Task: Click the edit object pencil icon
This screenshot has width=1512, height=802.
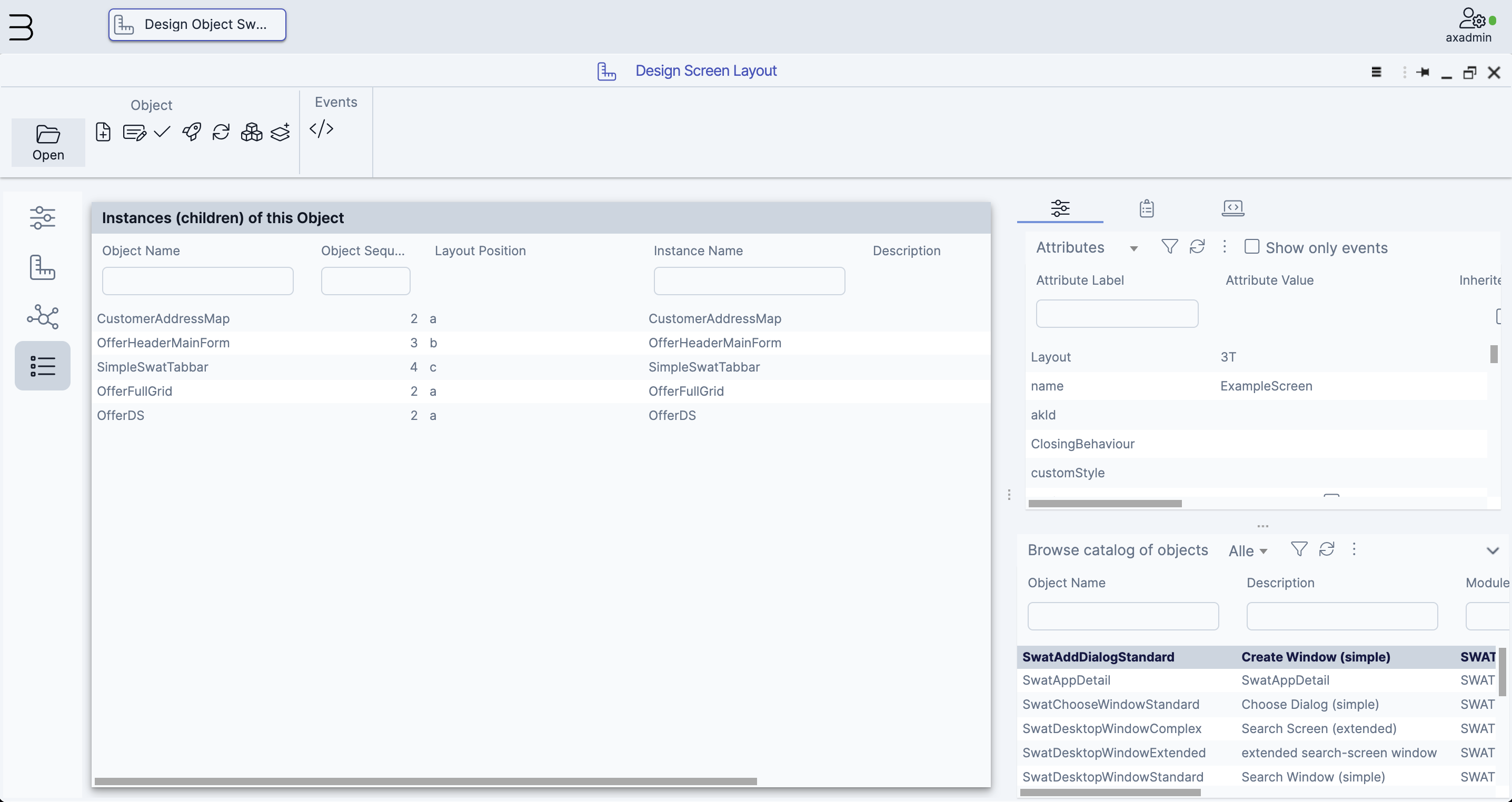Action: 134,133
